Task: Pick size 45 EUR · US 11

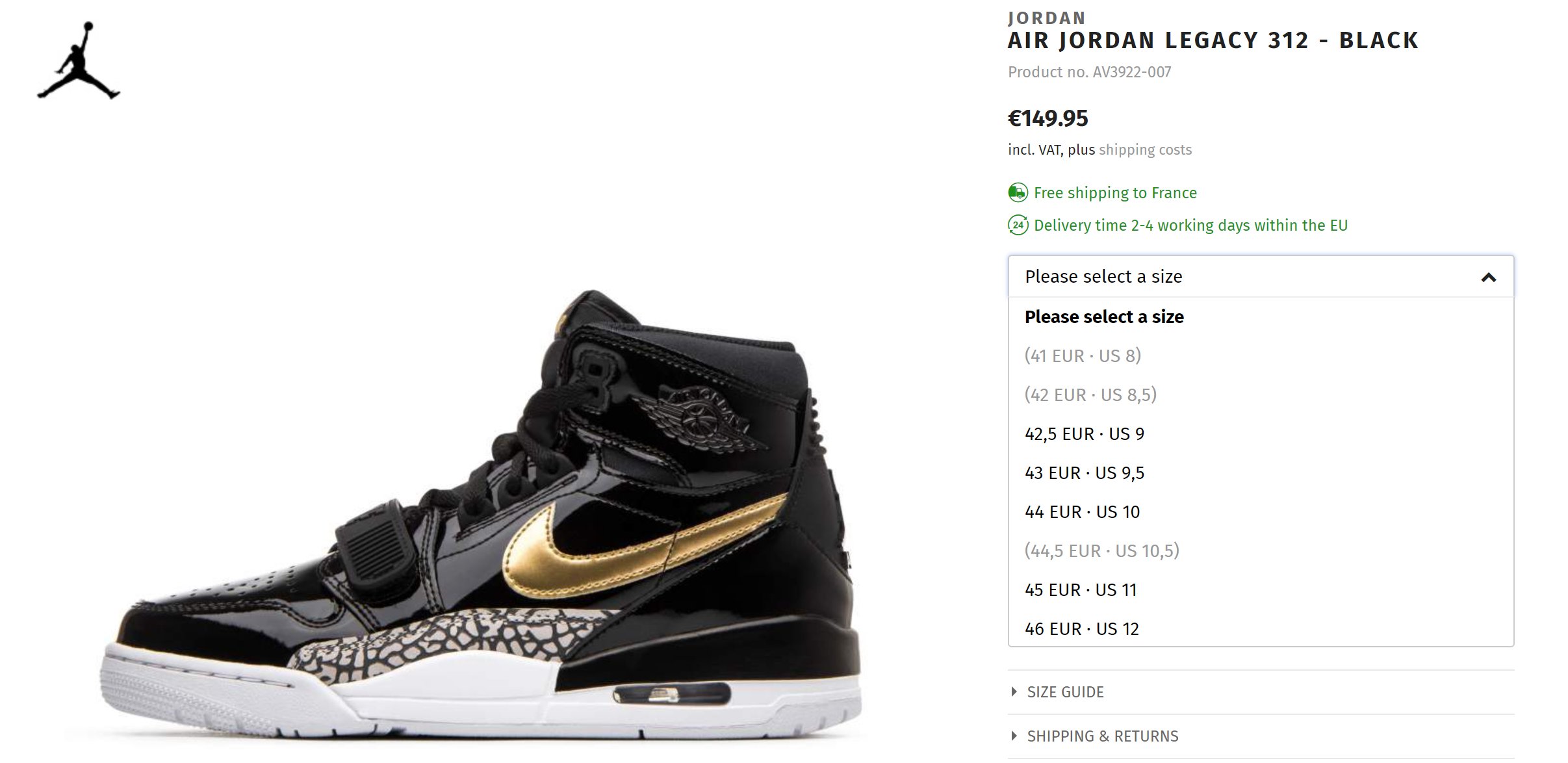Action: [x=1261, y=590]
